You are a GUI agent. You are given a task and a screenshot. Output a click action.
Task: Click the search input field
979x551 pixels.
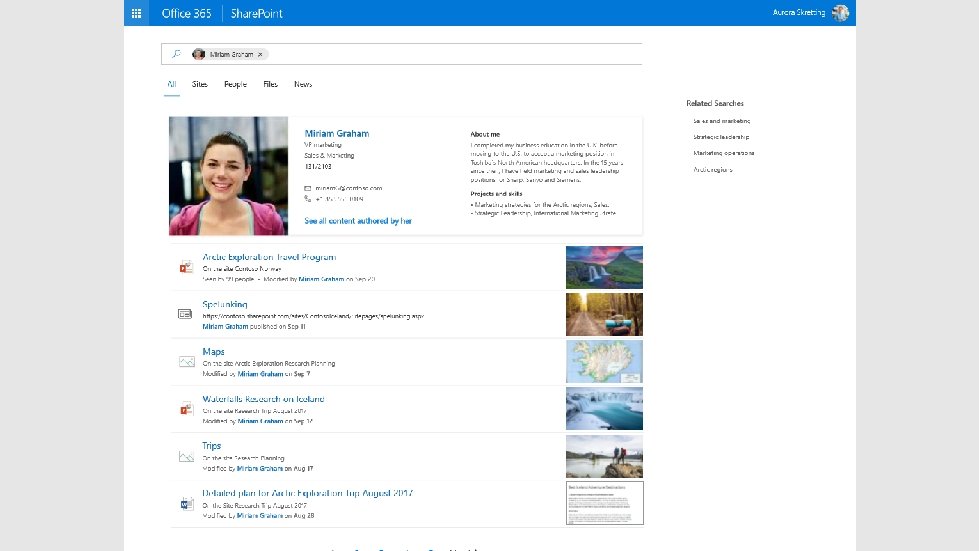click(x=401, y=54)
